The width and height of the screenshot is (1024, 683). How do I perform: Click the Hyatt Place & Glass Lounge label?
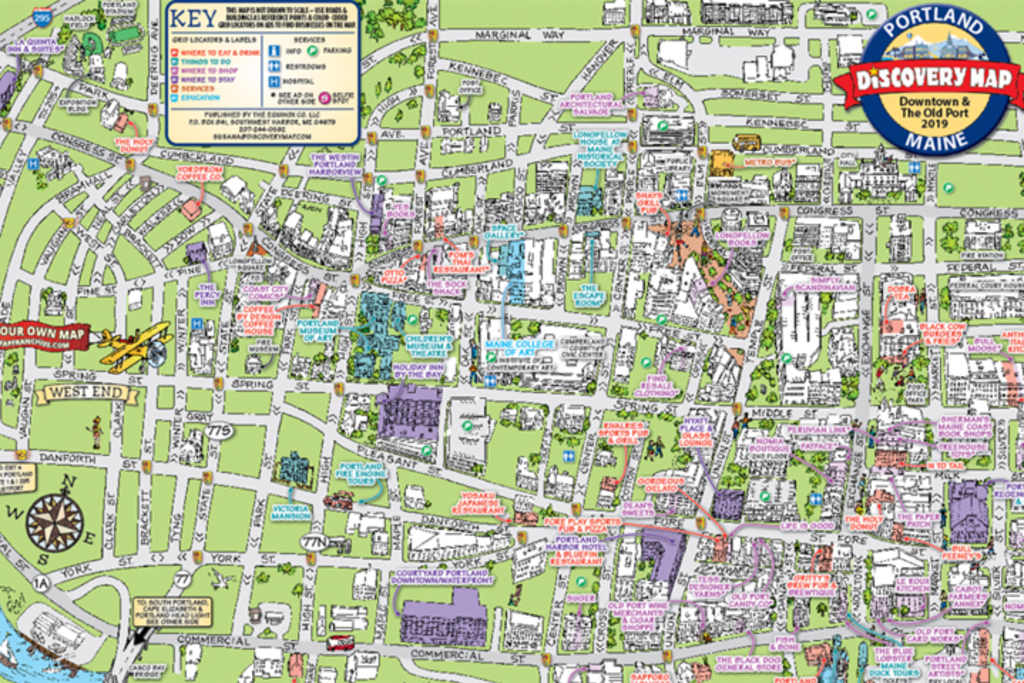coord(695,432)
